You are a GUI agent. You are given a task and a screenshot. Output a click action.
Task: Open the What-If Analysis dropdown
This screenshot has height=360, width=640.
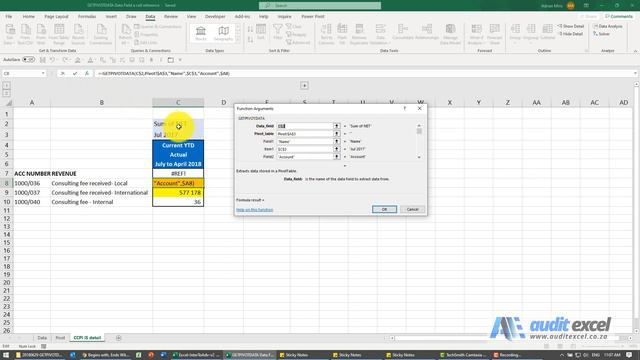[476, 43]
